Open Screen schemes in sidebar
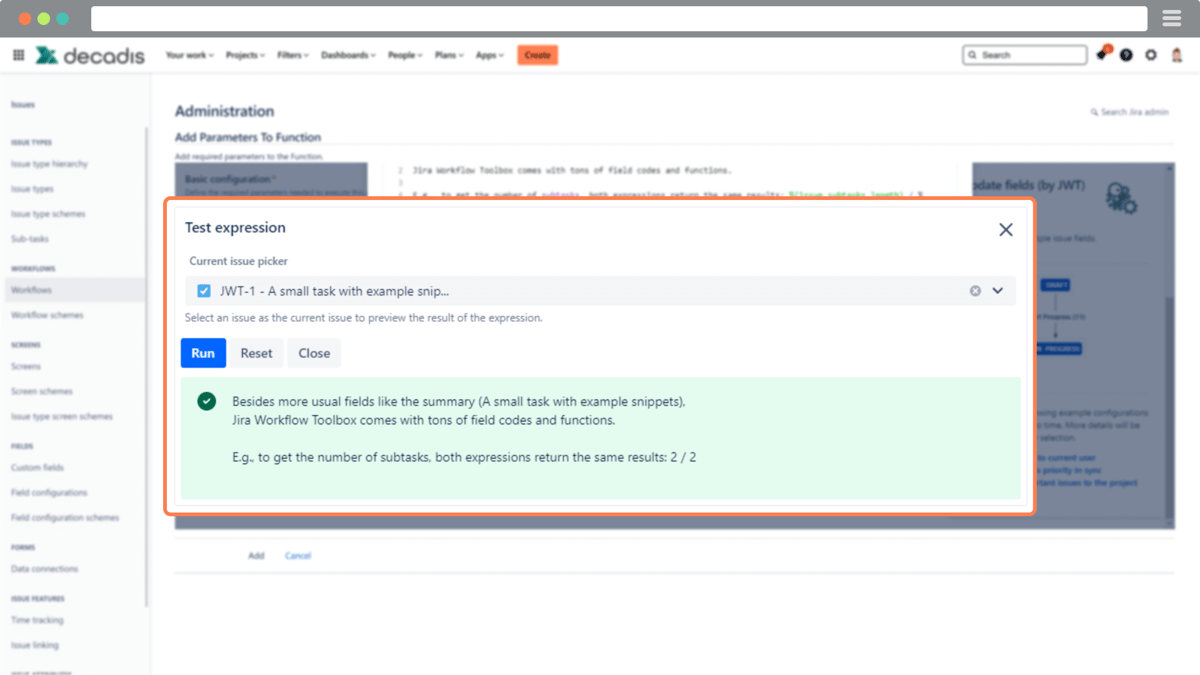Image resolution: width=1200 pixels, height=675 pixels. pyautogui.click(x=42, y=391)
